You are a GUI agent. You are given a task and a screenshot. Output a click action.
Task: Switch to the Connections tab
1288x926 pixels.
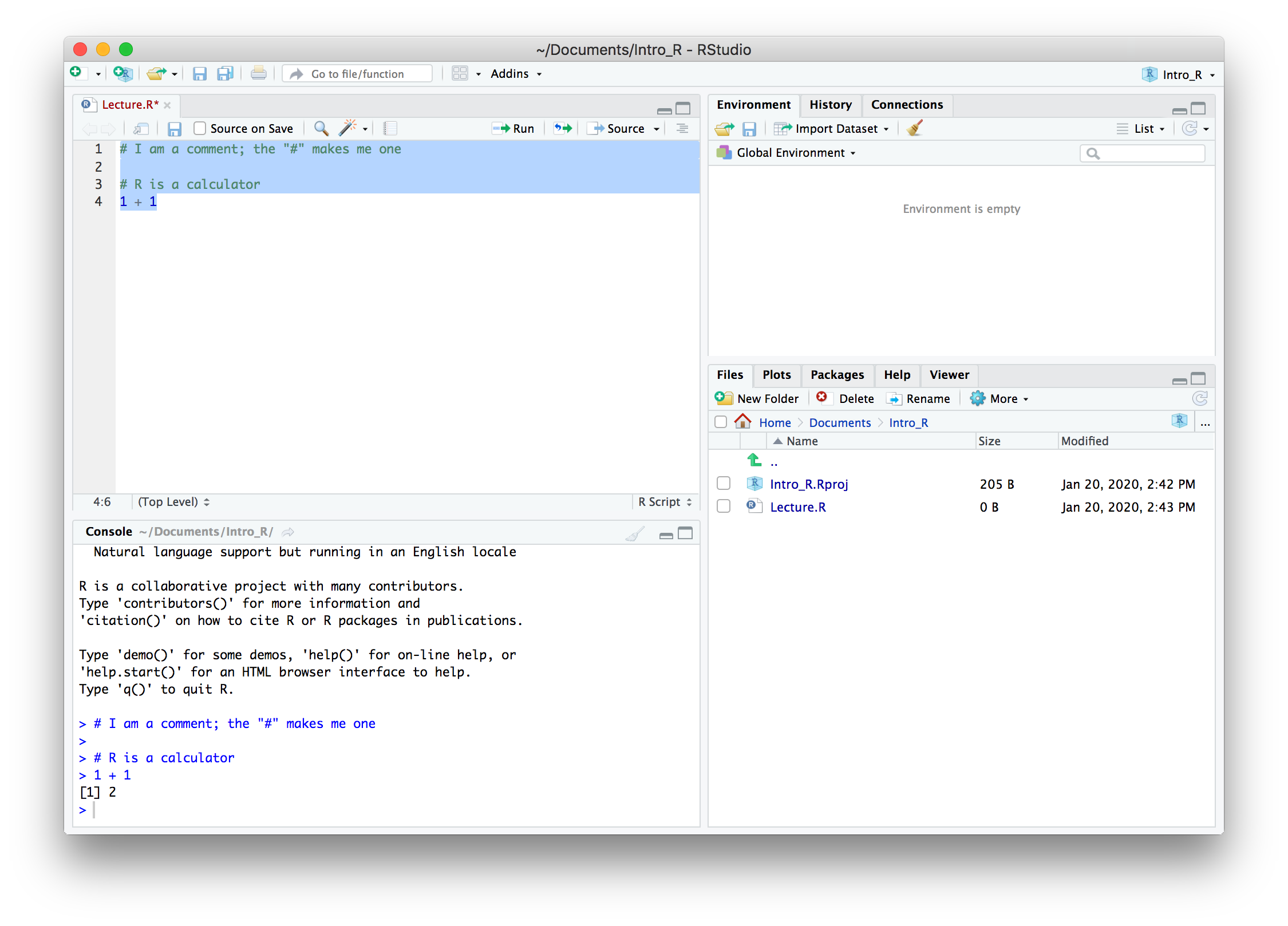pos(907,105)
